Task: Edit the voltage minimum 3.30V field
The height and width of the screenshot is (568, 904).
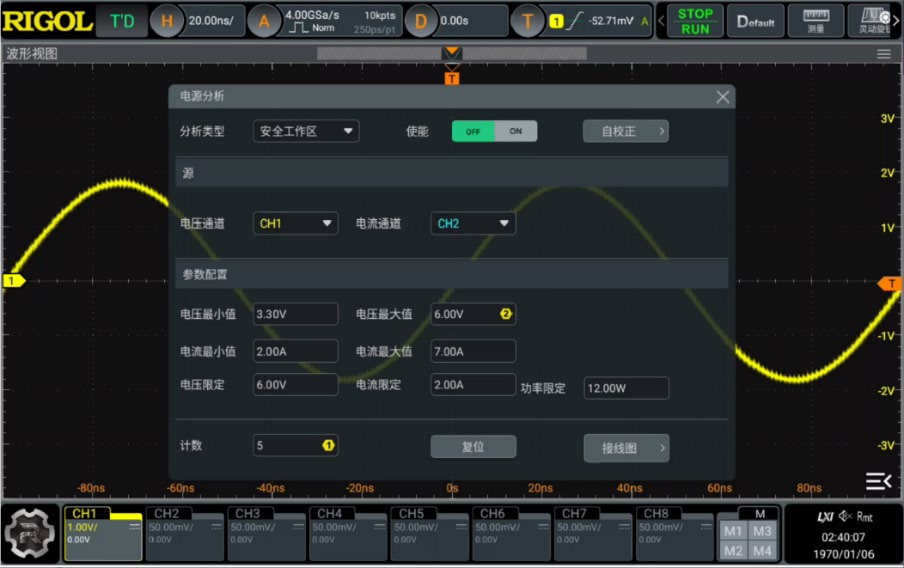Action: (x=295, y=314)
